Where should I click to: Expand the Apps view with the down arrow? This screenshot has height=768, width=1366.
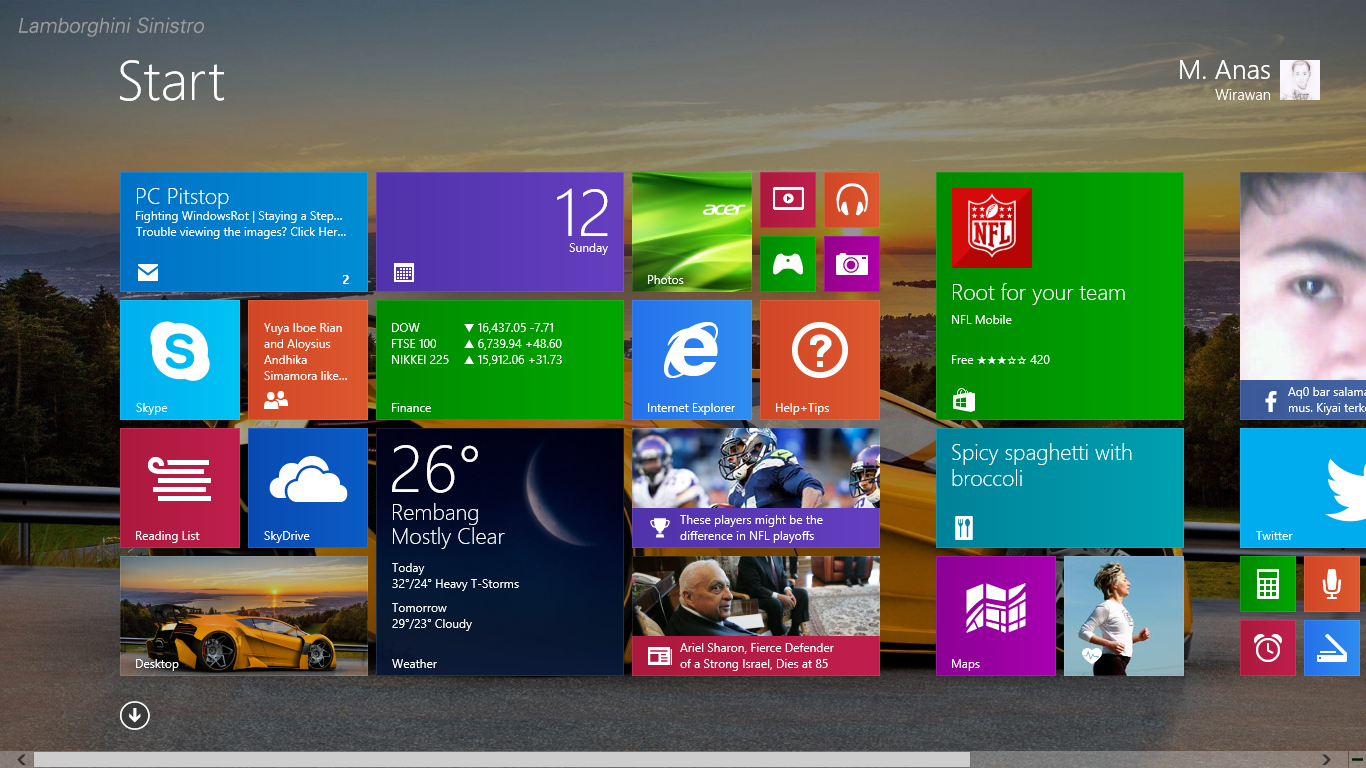coord(134,715)
